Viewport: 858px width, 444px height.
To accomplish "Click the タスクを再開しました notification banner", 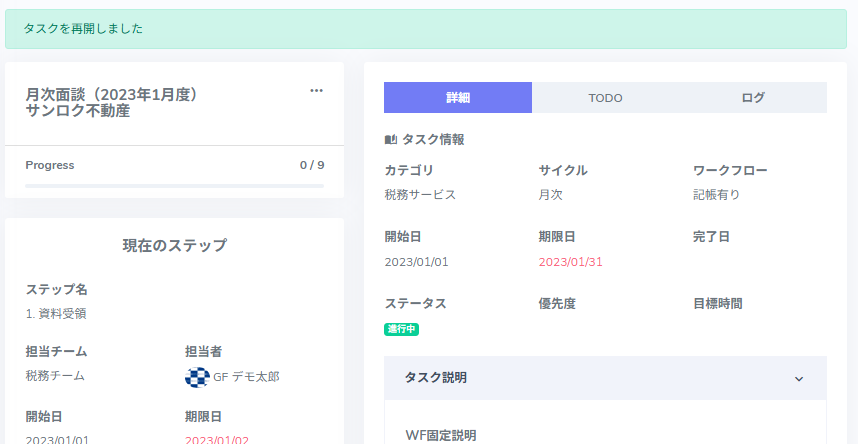I will point(429,29).
